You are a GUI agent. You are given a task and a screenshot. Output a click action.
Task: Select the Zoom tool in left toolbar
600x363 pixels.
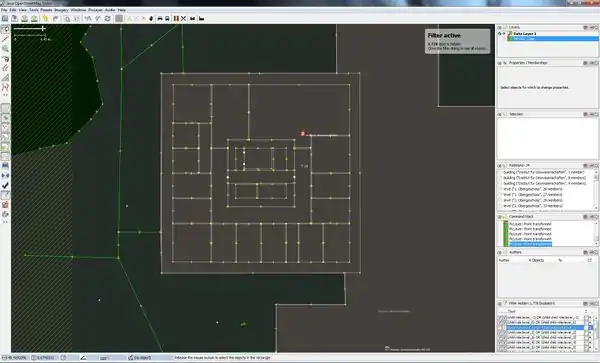tap(5, 49)
